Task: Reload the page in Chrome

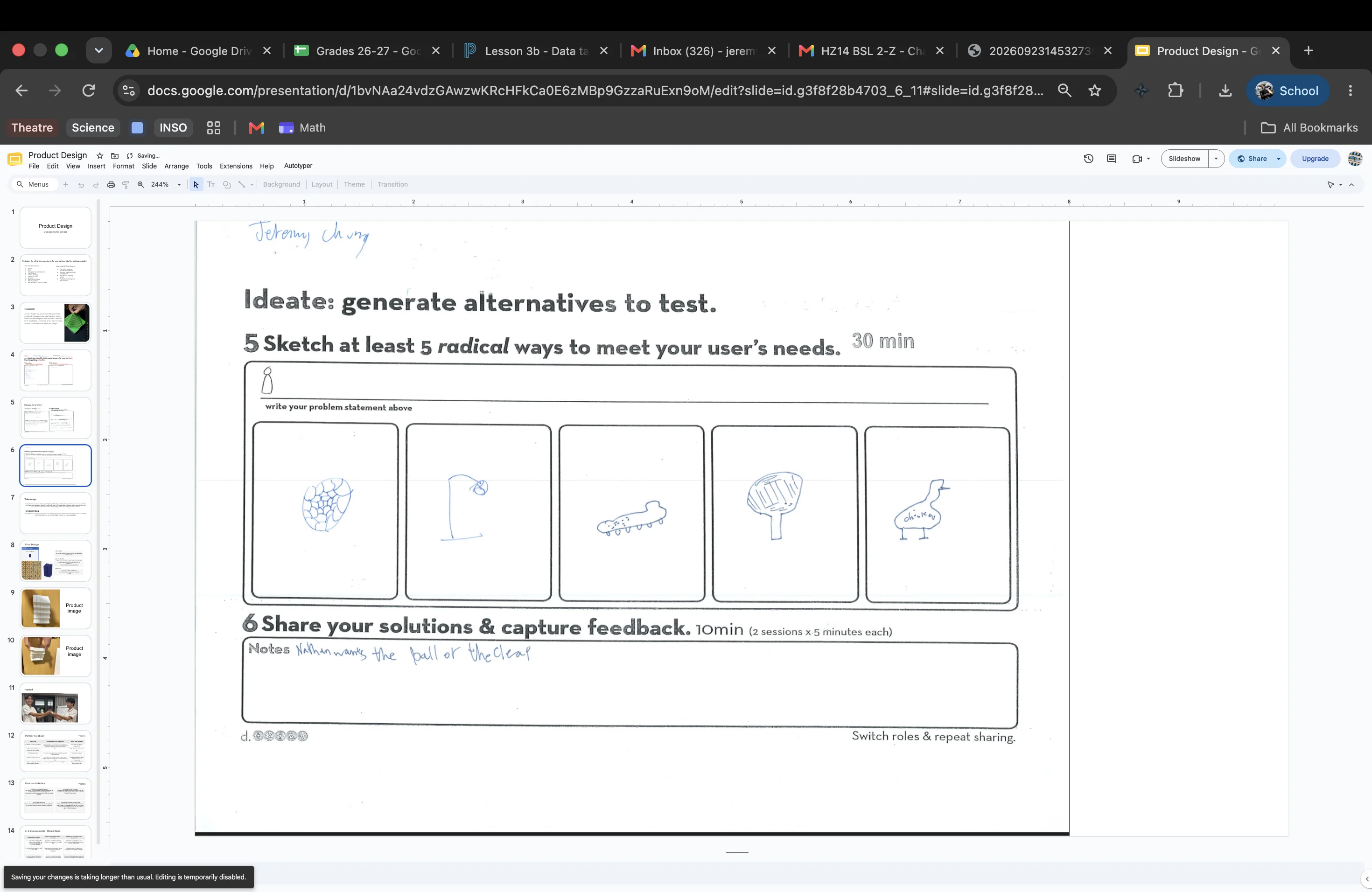Action: [88, 91]
